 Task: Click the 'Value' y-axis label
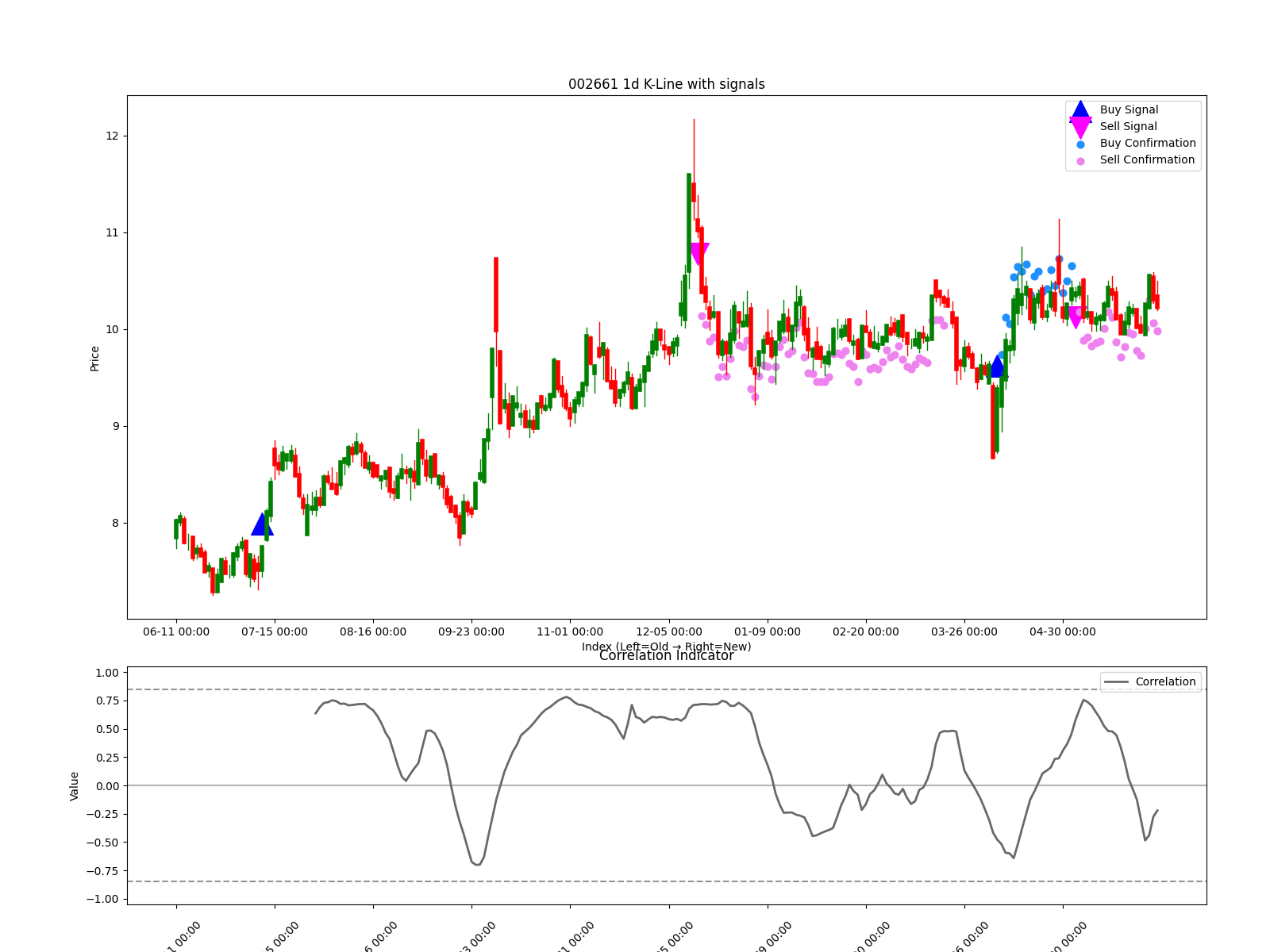[75, 786]
